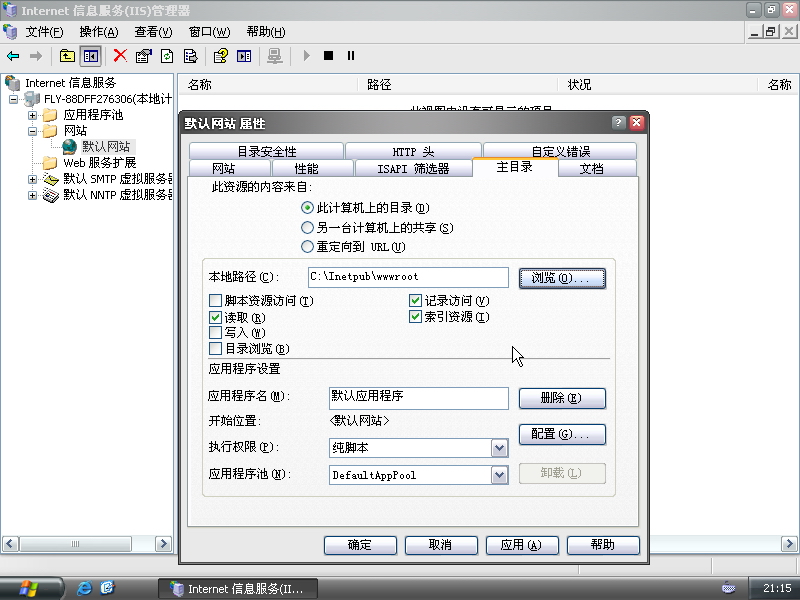
Task: Click the Default Web Site globe icon
Action: pos(69,147)
